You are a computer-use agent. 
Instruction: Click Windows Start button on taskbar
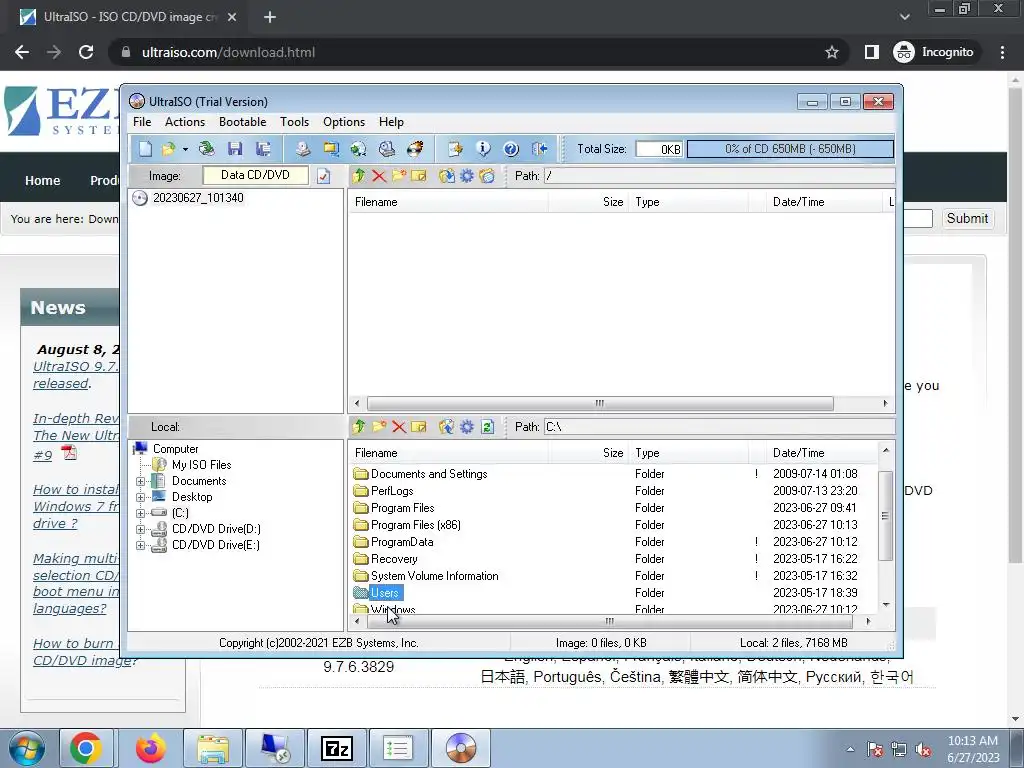27,749
